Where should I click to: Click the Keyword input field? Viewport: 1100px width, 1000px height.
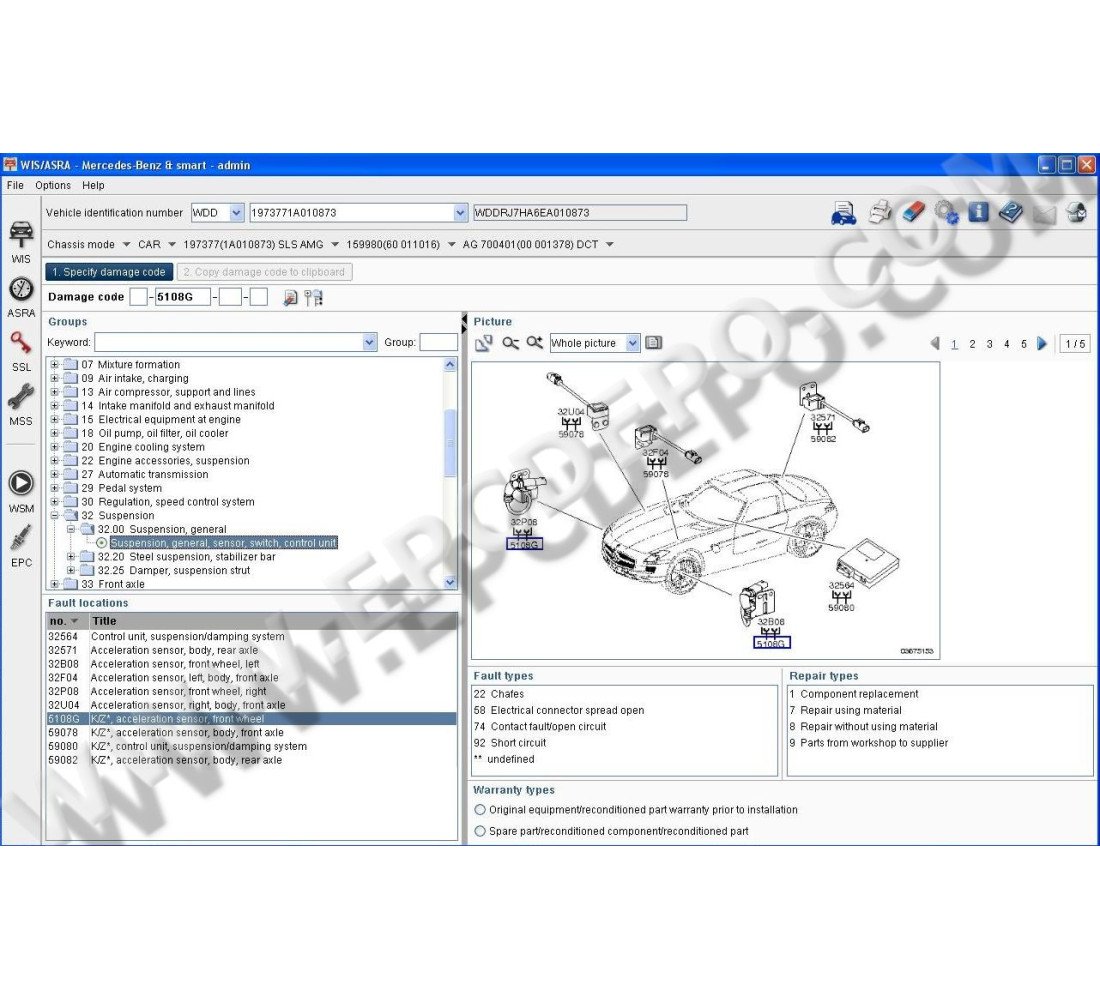(229, 342)
